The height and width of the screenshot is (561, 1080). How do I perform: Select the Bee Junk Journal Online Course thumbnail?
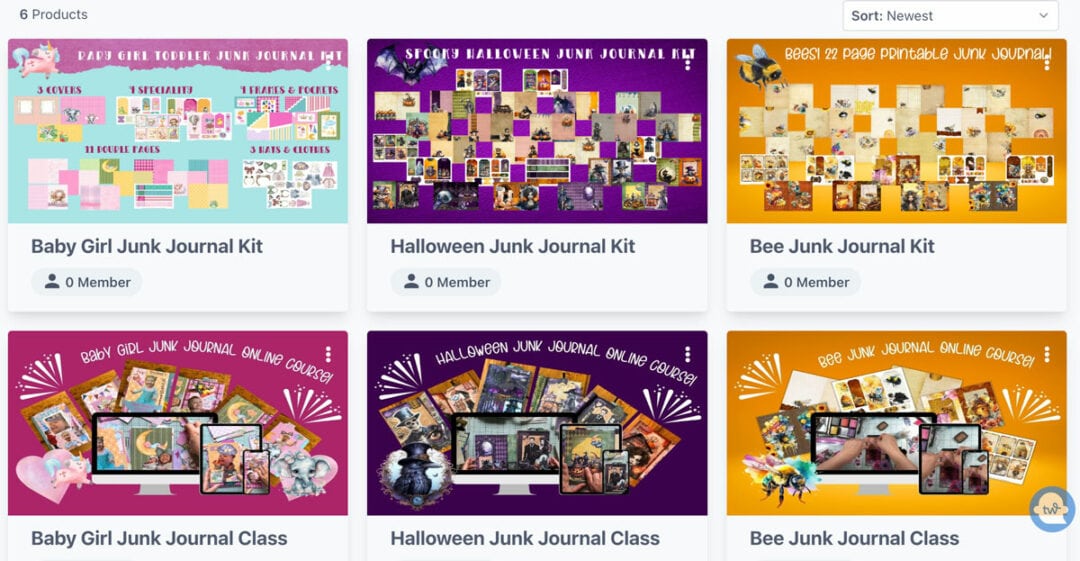(897, 423)
